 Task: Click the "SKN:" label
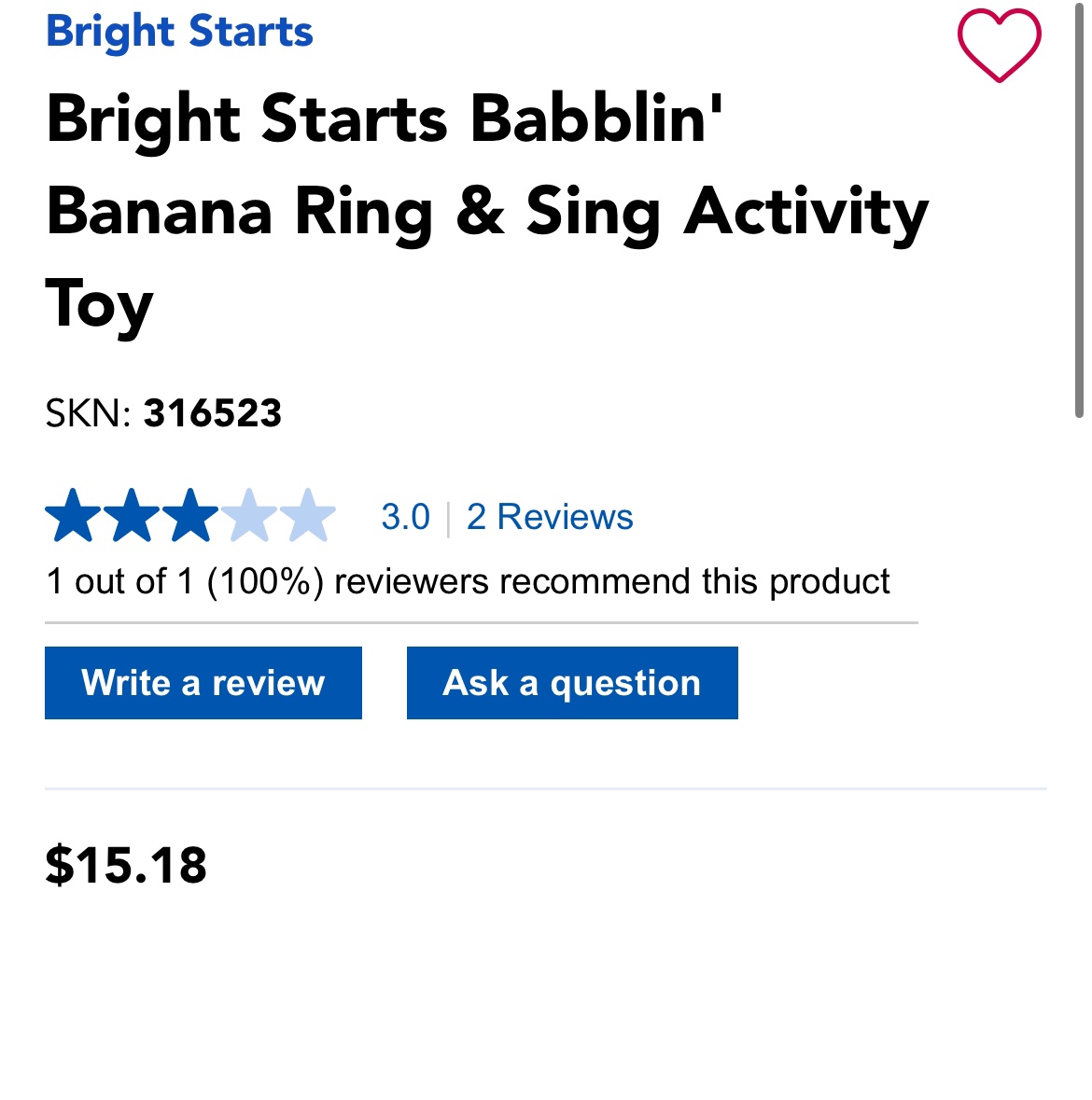89,413
